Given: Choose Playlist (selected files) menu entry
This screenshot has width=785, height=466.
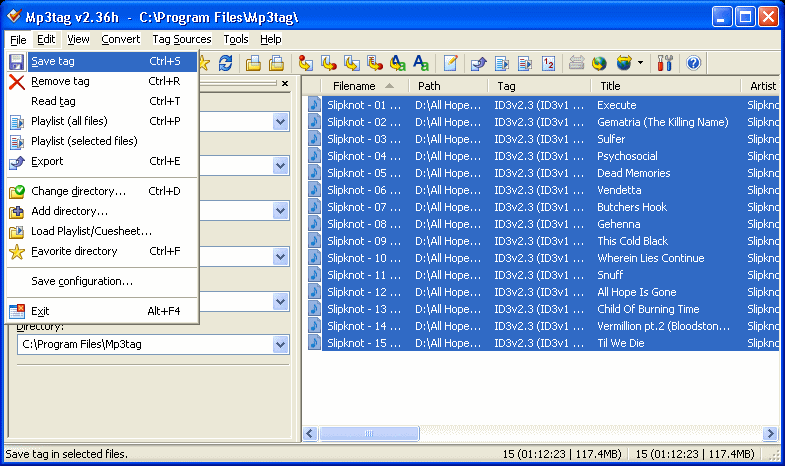Looking at the screenshot, I should [x=103, y=141].
